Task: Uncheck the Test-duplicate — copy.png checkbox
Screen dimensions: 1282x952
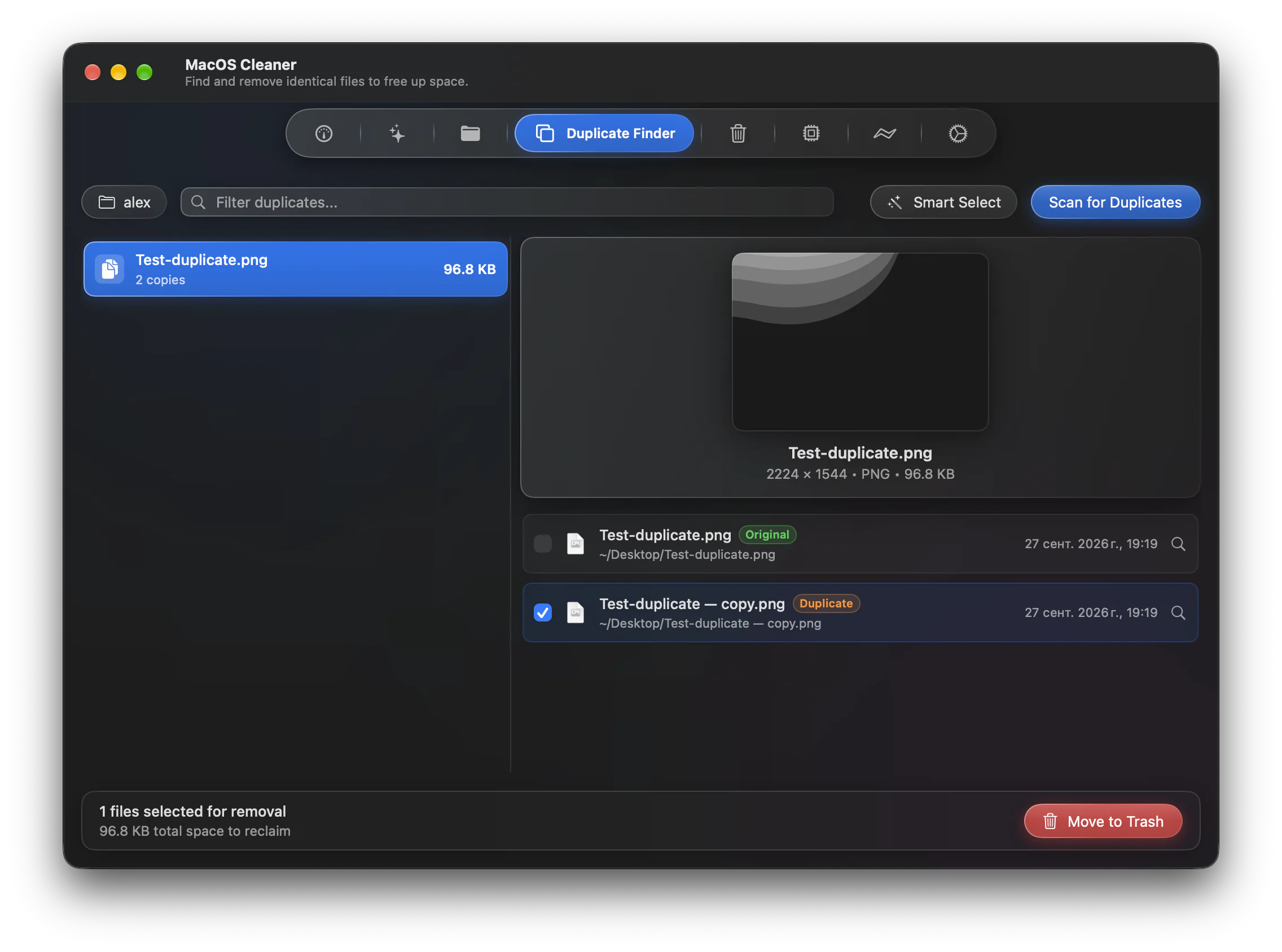Action: 542,612
